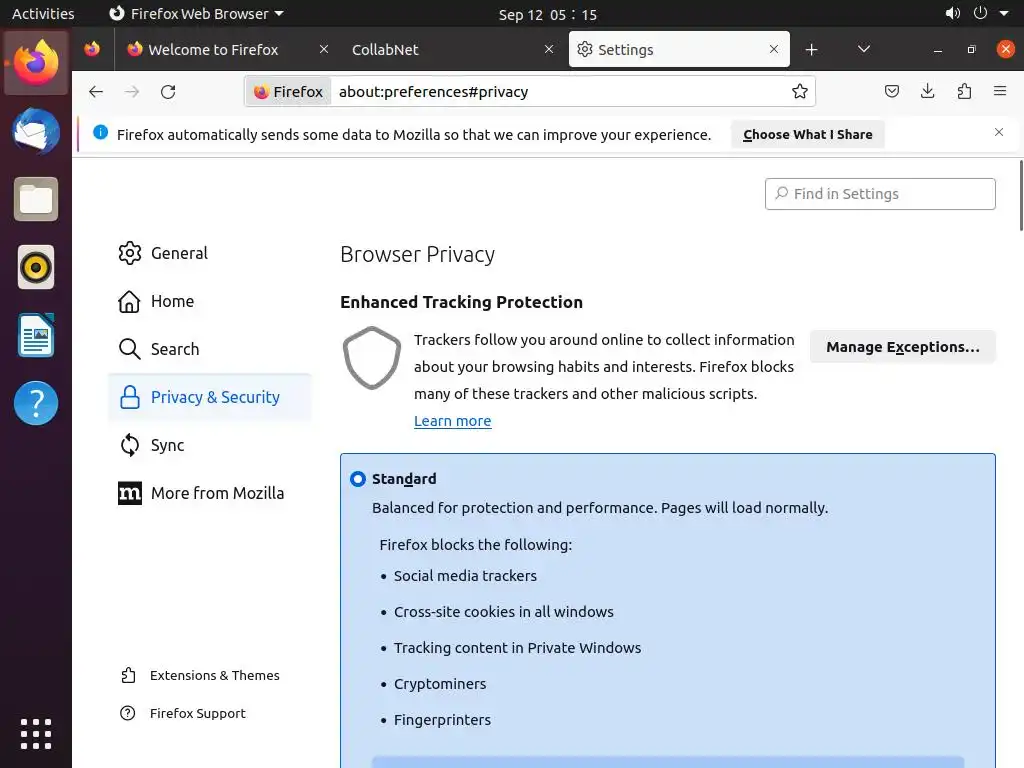Open the General settings category
The height and width of the screenshot is (768, 1024).
pos(178,254)
